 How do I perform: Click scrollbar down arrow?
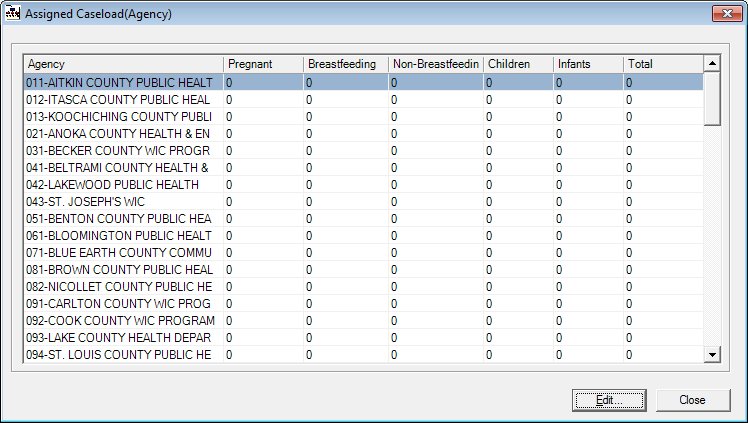click(712, 354)
